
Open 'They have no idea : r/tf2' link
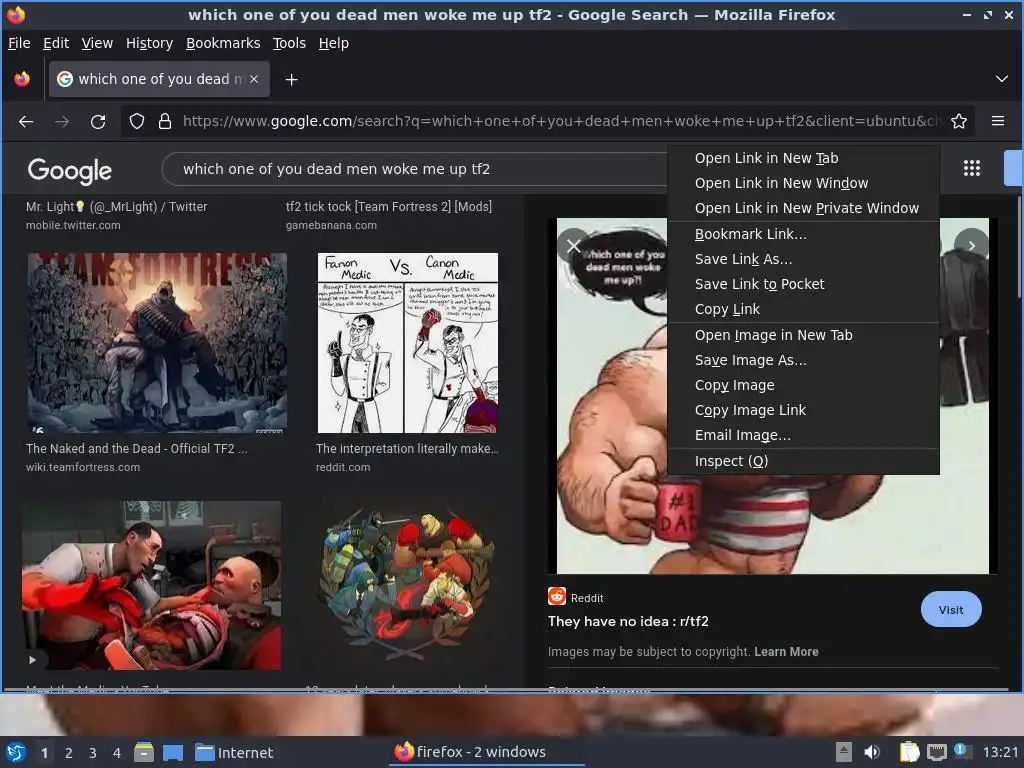point(628,621)
